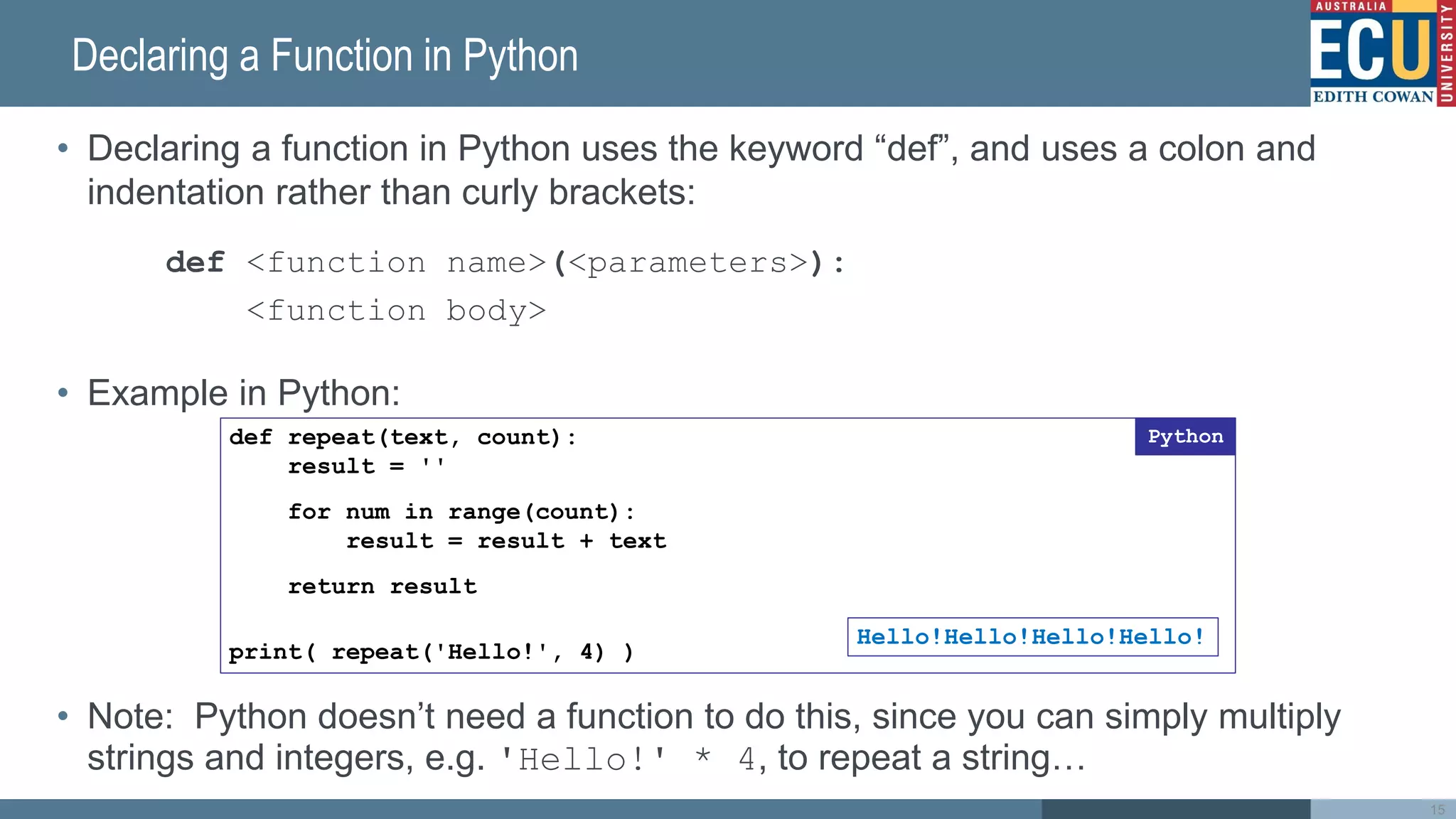Click the print( repeat('Hello!', 4) ) line
Viewport: 1456px width, 819px height.
coord(431,652)
